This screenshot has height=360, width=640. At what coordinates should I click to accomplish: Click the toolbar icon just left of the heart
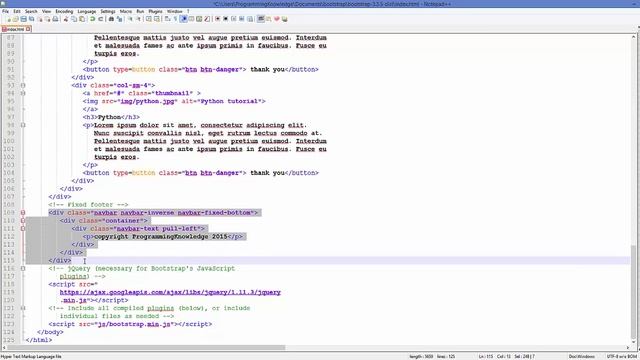[269, 19]
